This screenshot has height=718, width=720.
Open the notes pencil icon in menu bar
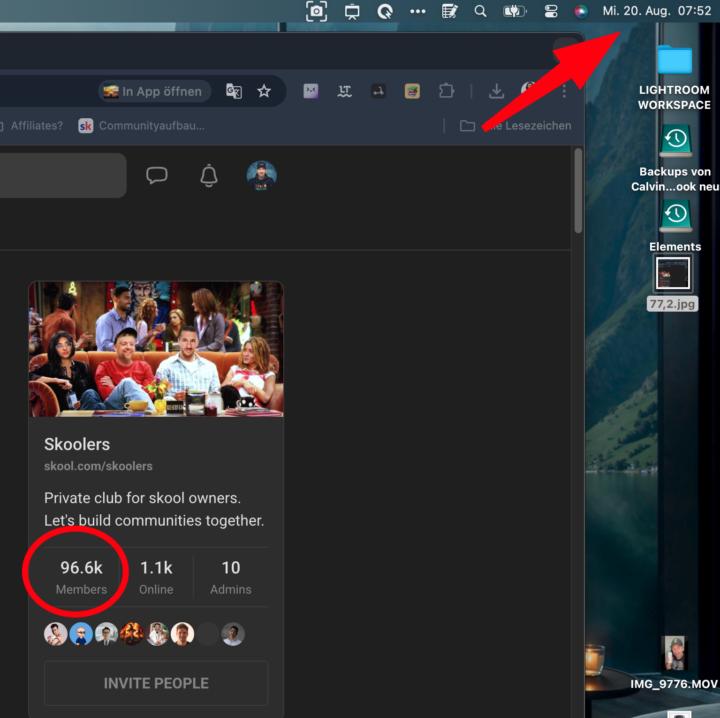[449, 11]
